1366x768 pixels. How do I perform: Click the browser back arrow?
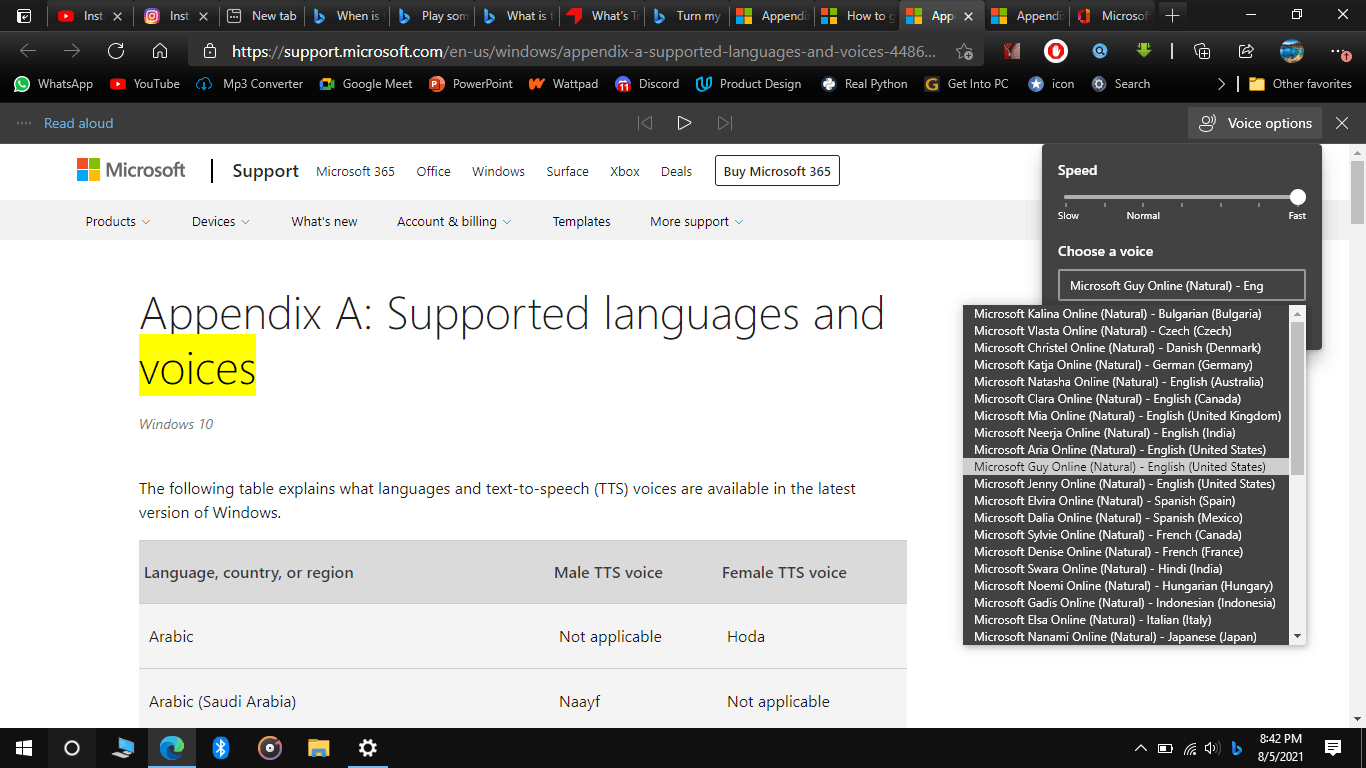(x=28, y=51)
